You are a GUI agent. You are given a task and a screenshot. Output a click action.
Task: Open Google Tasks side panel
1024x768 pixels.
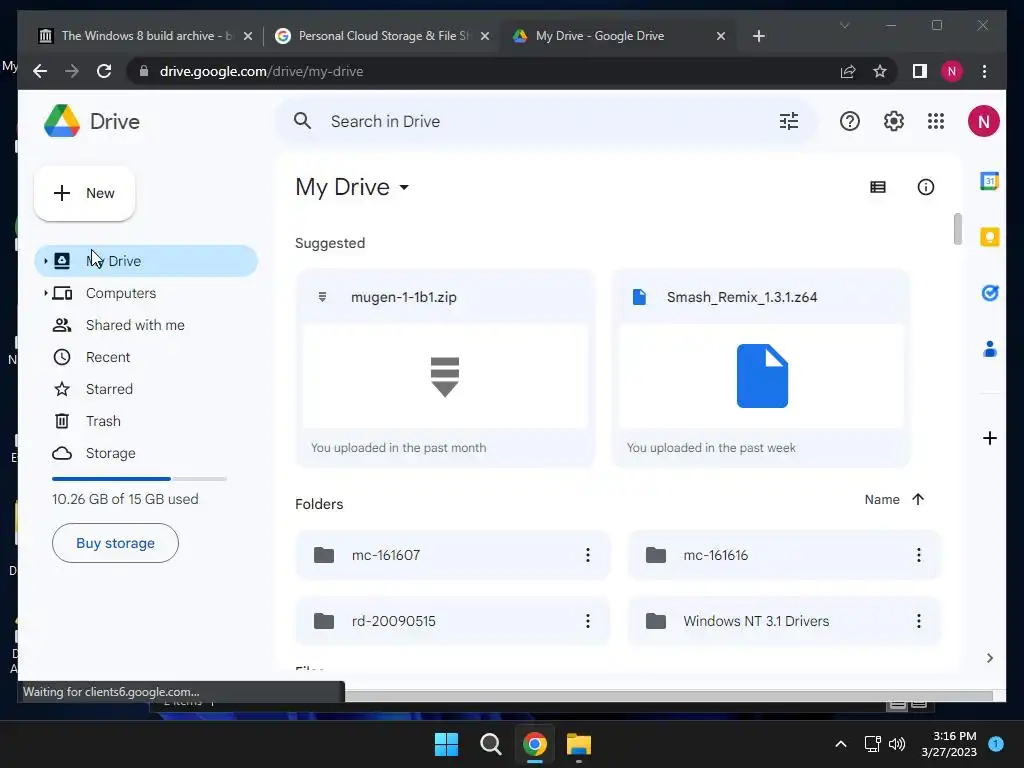coord(989,293)
